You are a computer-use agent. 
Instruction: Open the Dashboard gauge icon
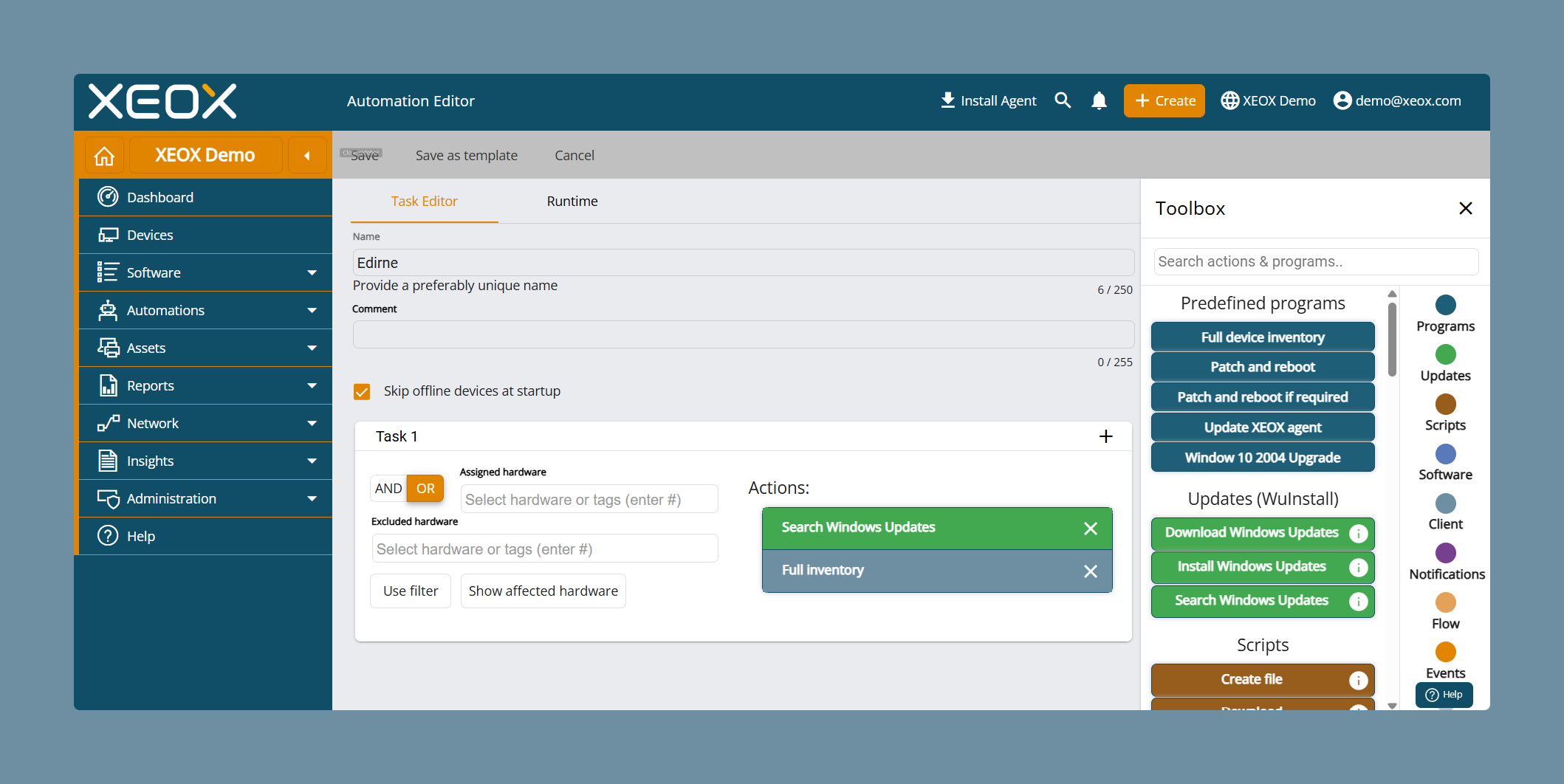pyautogui.click(x=108, y=197)
